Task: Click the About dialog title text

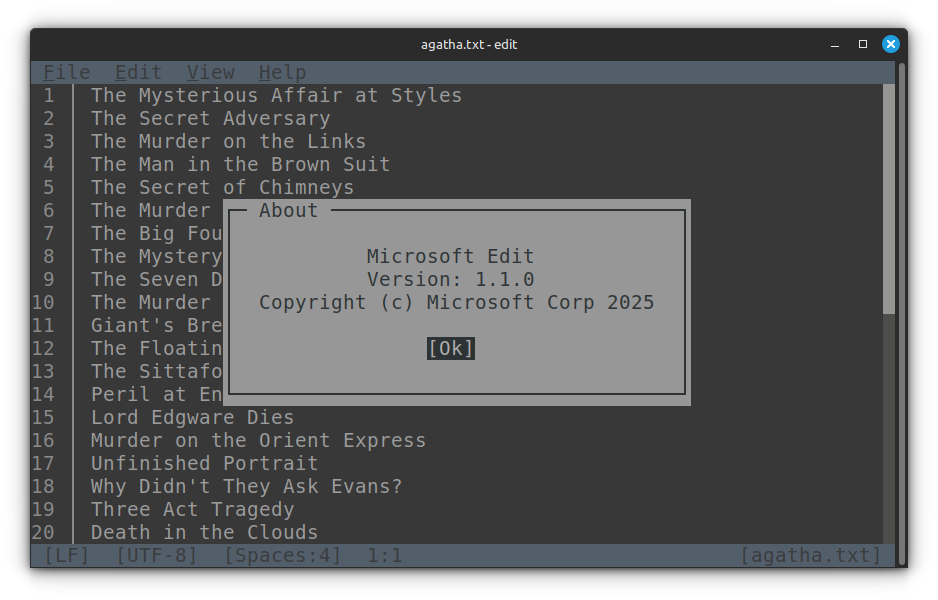Action: [x=288, y=210]
